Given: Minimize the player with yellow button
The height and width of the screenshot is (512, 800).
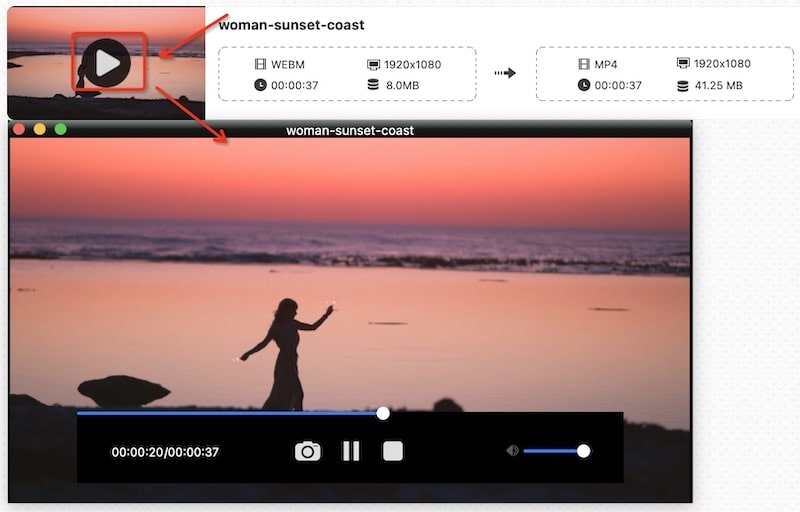Looking at the screenshot, I should (40, 129).
